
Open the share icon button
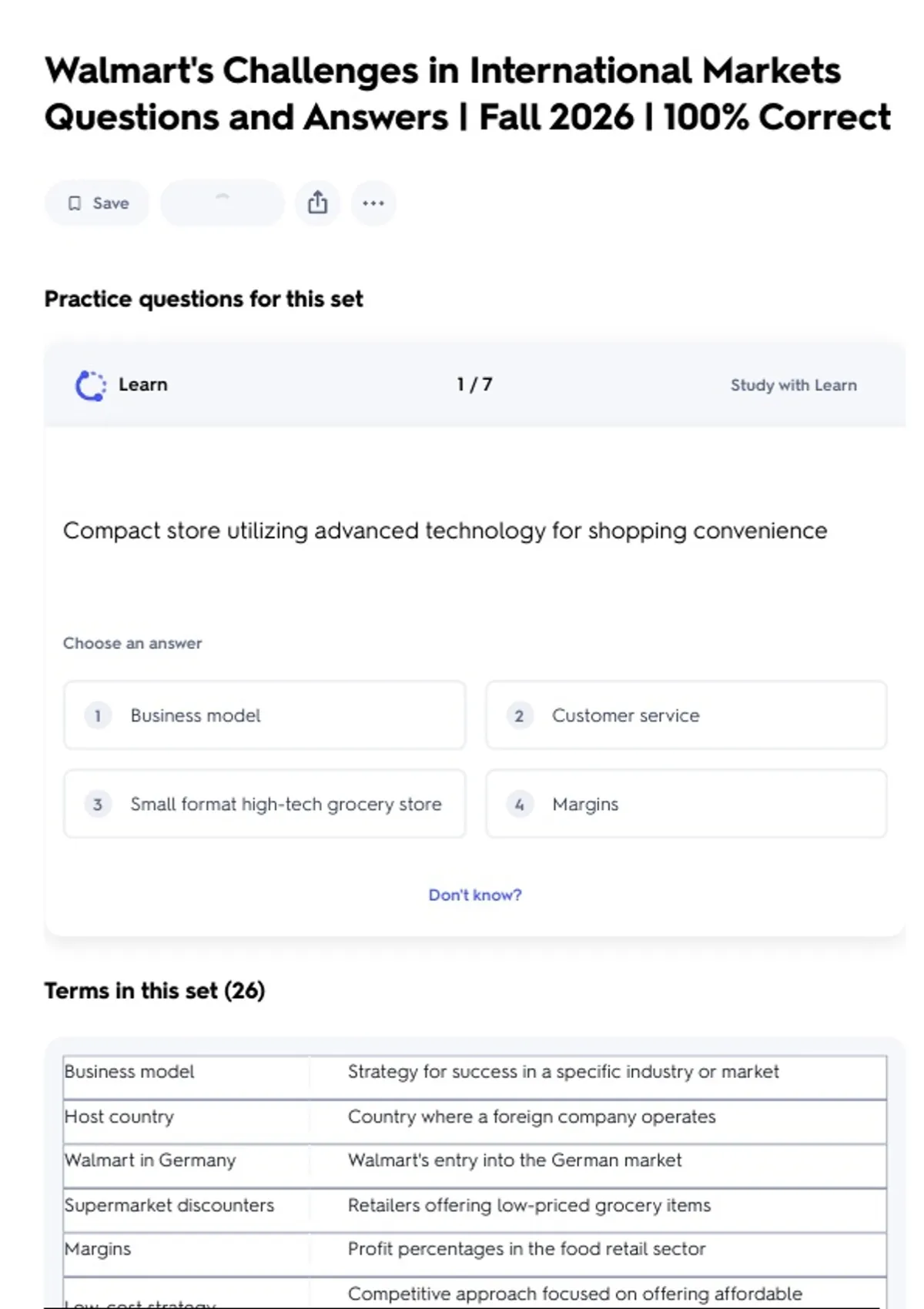pyautogui.click(x=317, y=203)
